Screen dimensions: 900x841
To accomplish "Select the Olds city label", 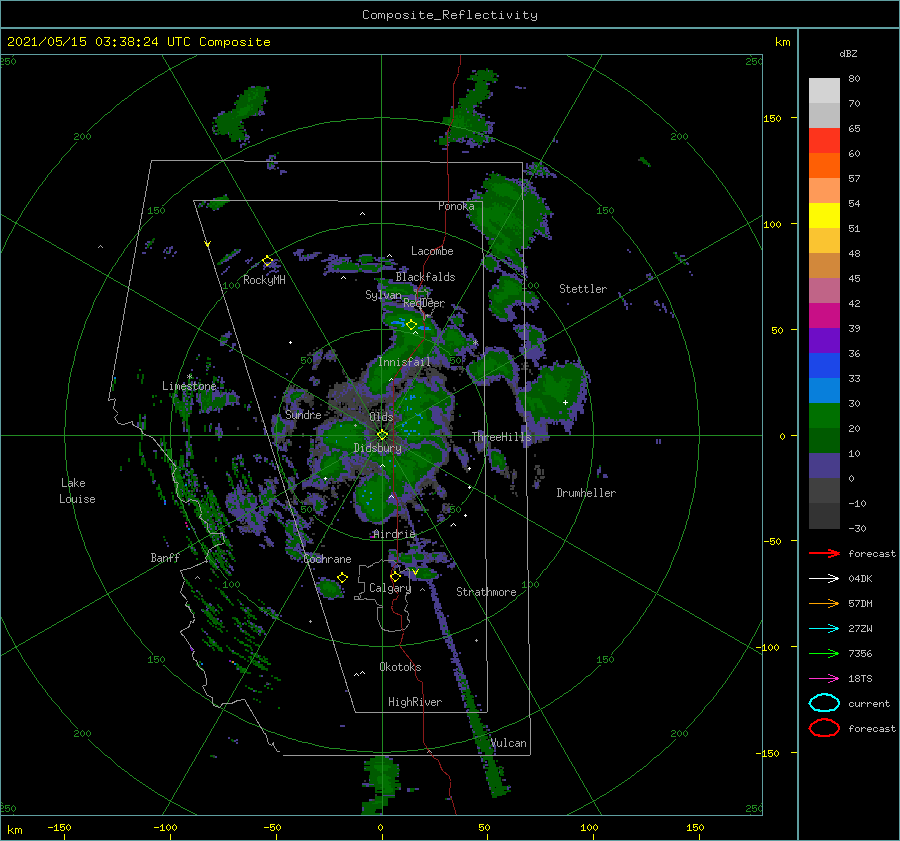I will tap(381, 417).
